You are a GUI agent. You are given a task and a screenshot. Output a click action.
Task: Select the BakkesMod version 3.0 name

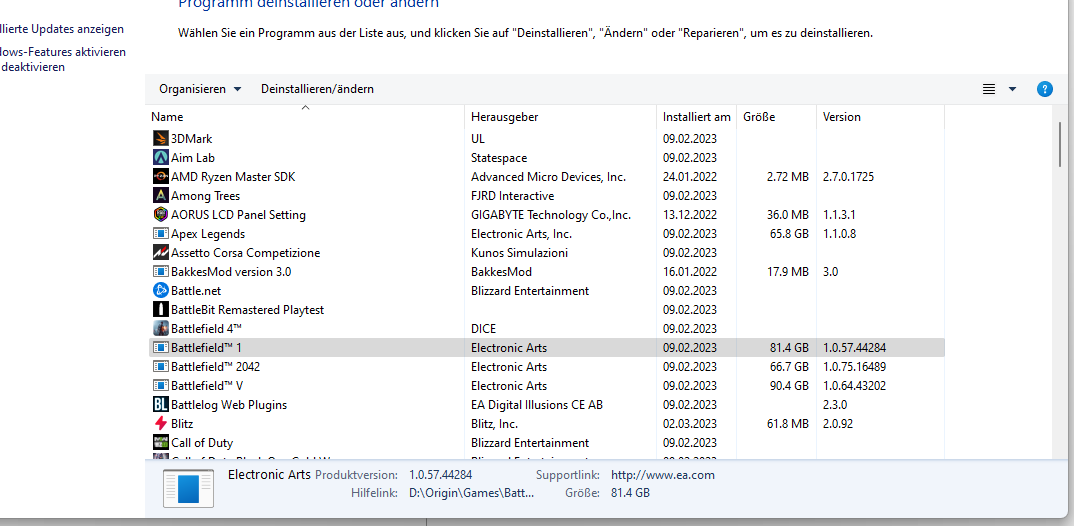pos(231,272)
